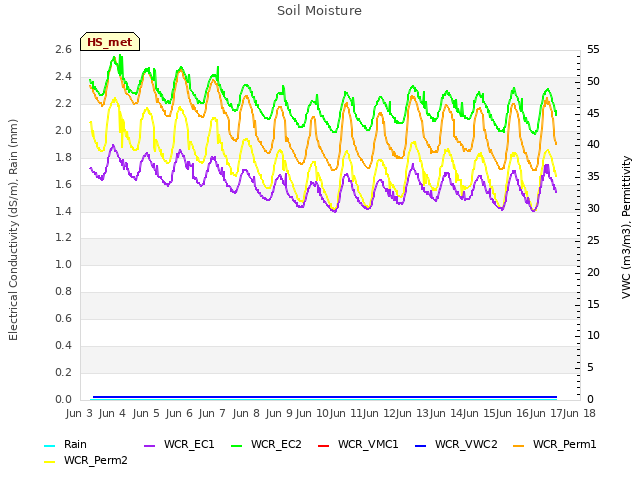
Task: Click the Jun 6 x-axis label
Action: click(x=179, y=413)
